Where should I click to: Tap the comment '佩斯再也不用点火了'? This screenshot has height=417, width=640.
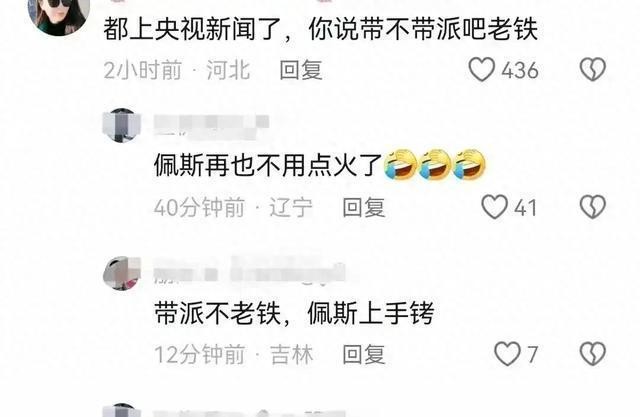[x=268, y=165]
